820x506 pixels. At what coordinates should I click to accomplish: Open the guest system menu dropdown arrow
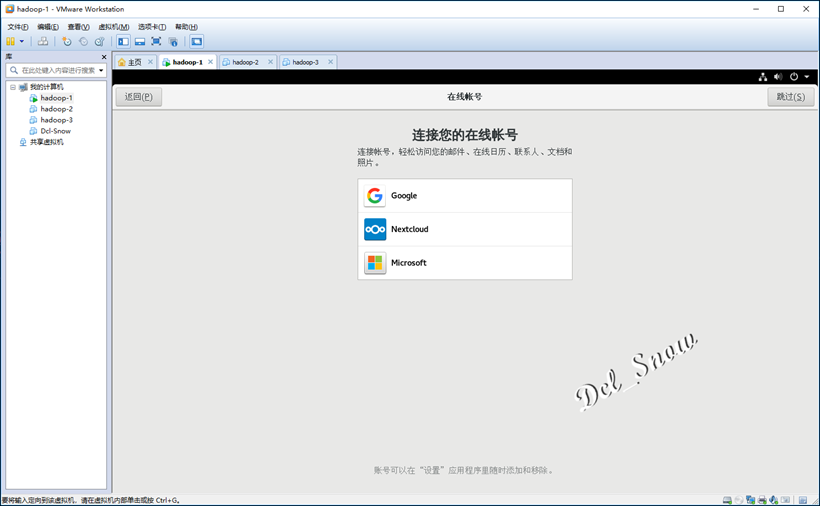pyautogui.click(x=806, y=77)
